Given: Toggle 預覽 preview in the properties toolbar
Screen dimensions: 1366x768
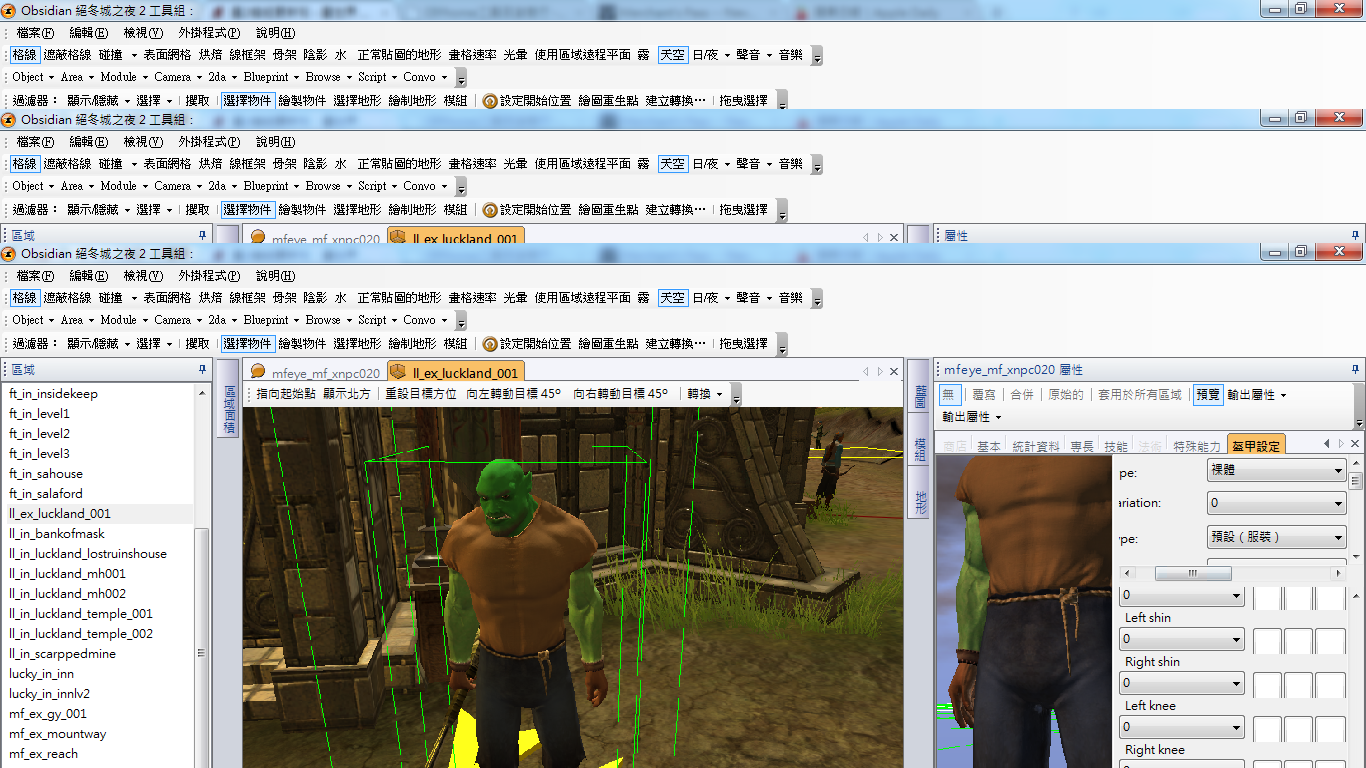Looking at the screenshot, I should (x=1208, y=395).
